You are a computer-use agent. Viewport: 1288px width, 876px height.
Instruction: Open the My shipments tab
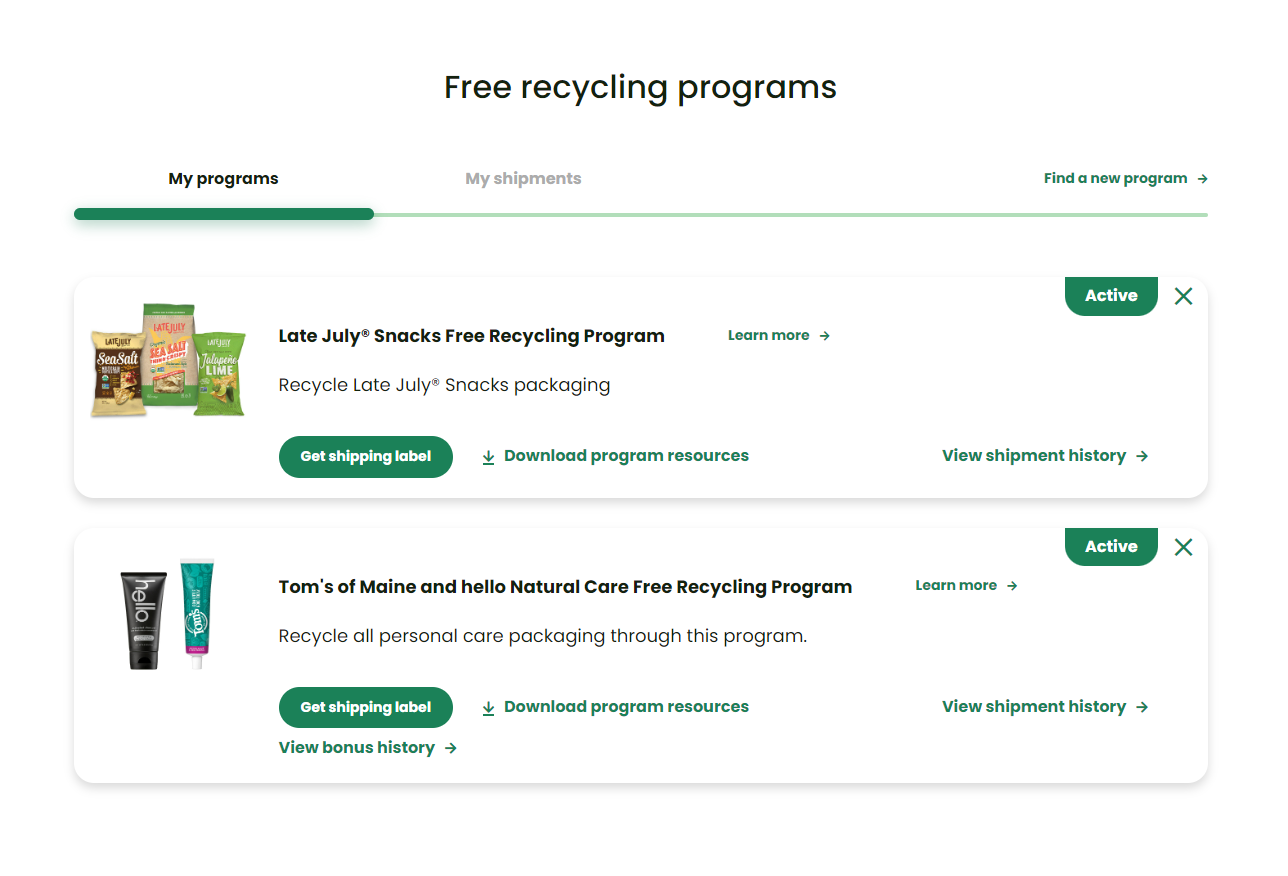click(x=523, y=179)
